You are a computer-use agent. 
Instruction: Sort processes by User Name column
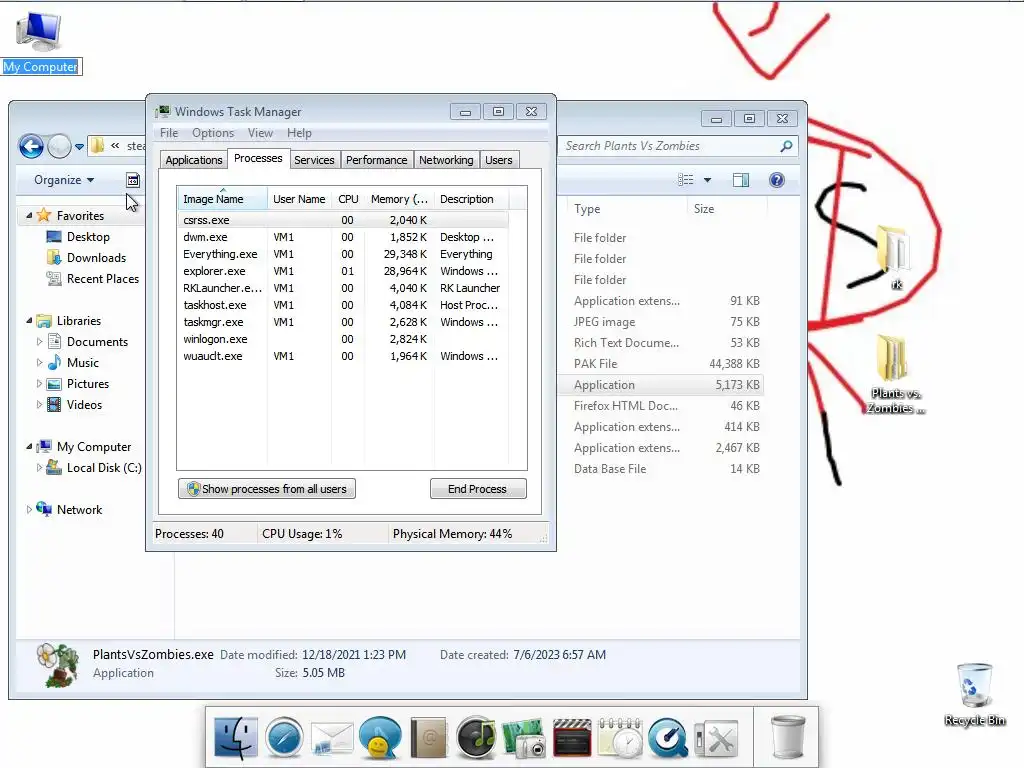pyautogui.click(x=299, y=199)
